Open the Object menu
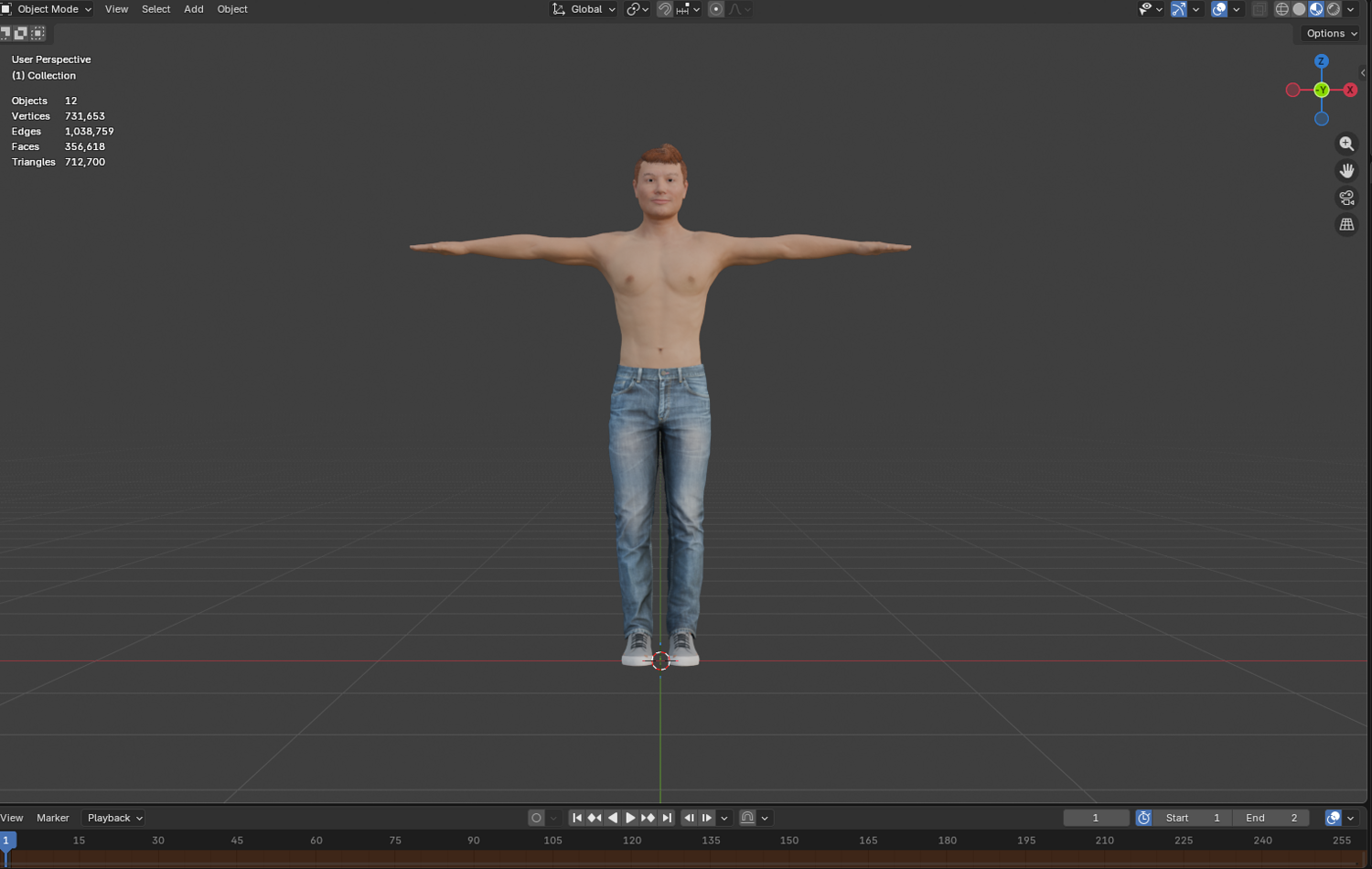 pos(232,9)
